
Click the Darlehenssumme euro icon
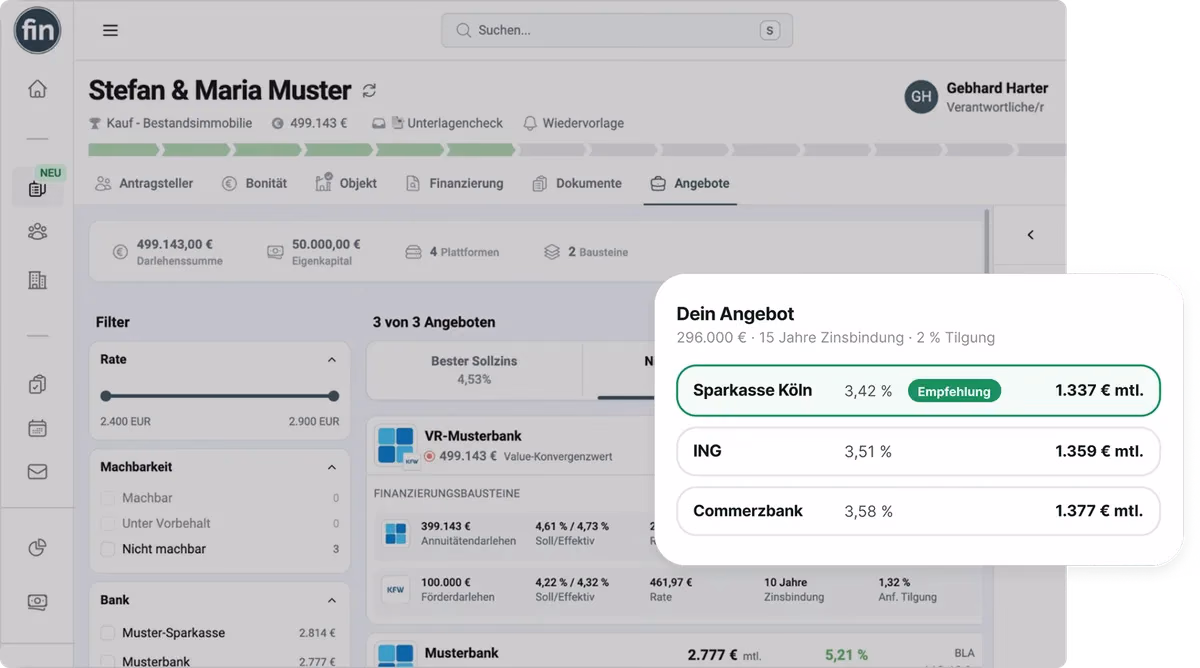tap(120, 252)
